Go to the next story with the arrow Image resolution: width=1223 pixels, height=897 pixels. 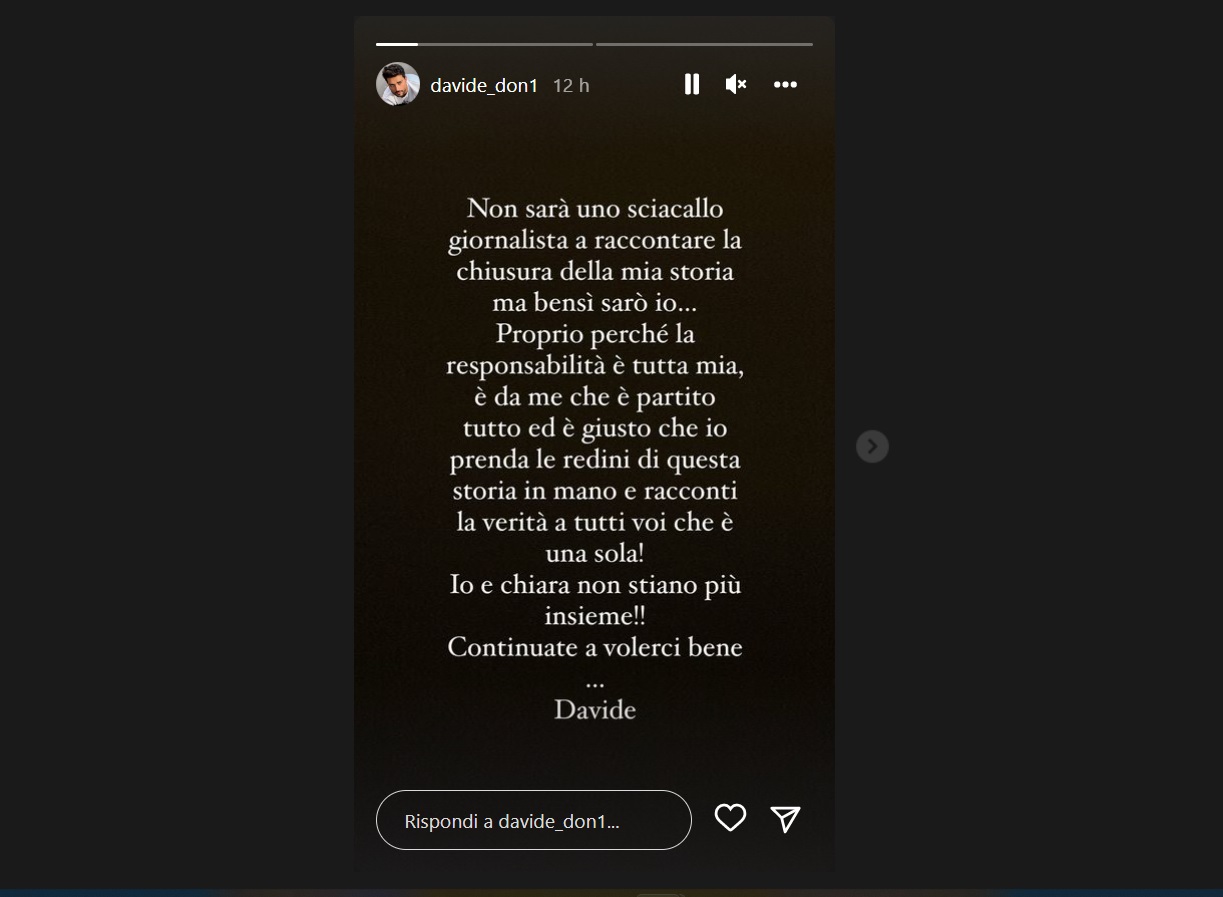872,446
